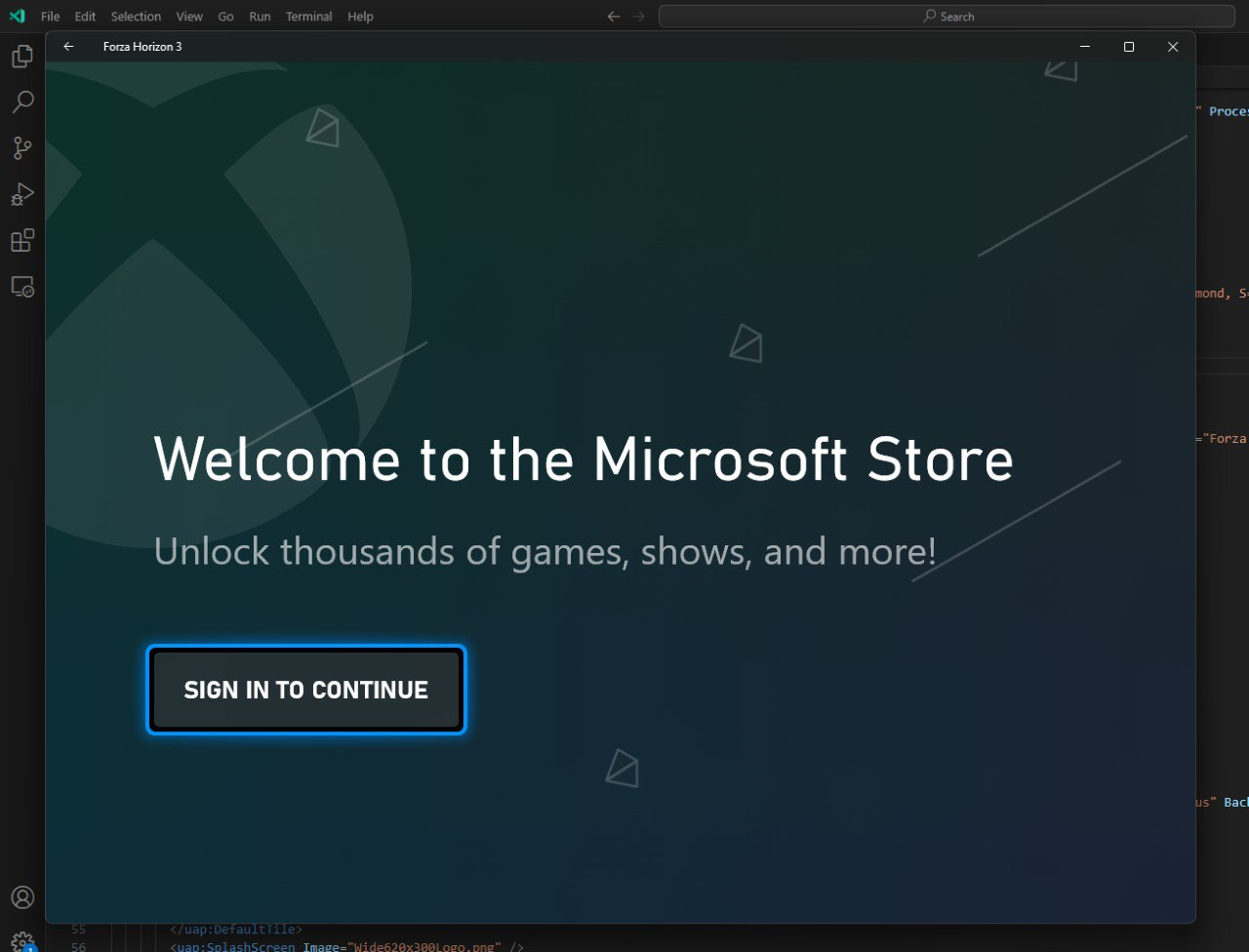The width and height of the screenshot is (1249, 952).
Task: Open the Accounts menu in VS Code
Action: (22, 897)
